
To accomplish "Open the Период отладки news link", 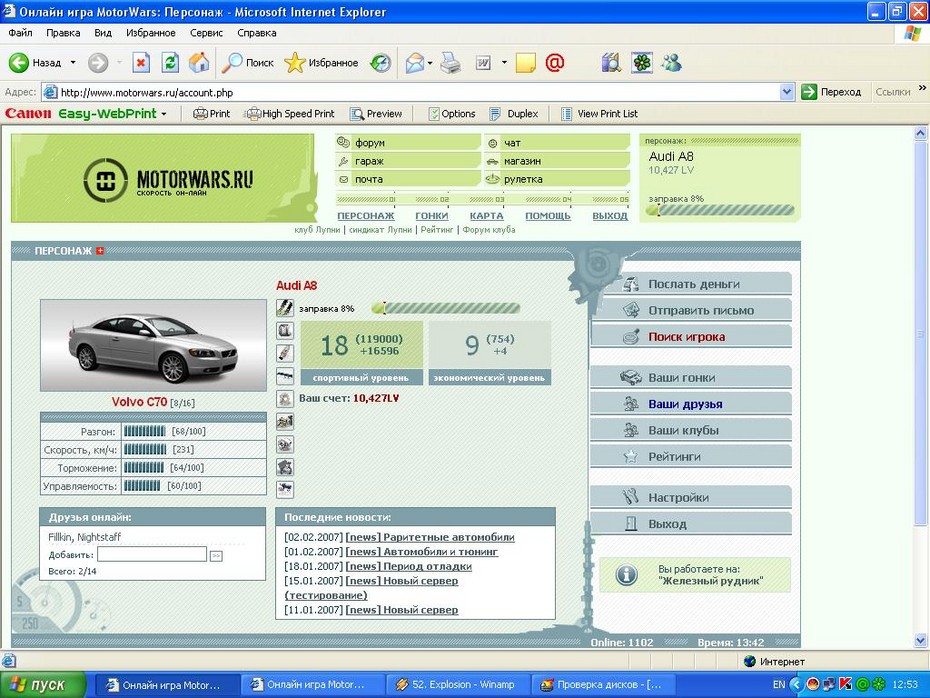I will (x=409, y=566).
